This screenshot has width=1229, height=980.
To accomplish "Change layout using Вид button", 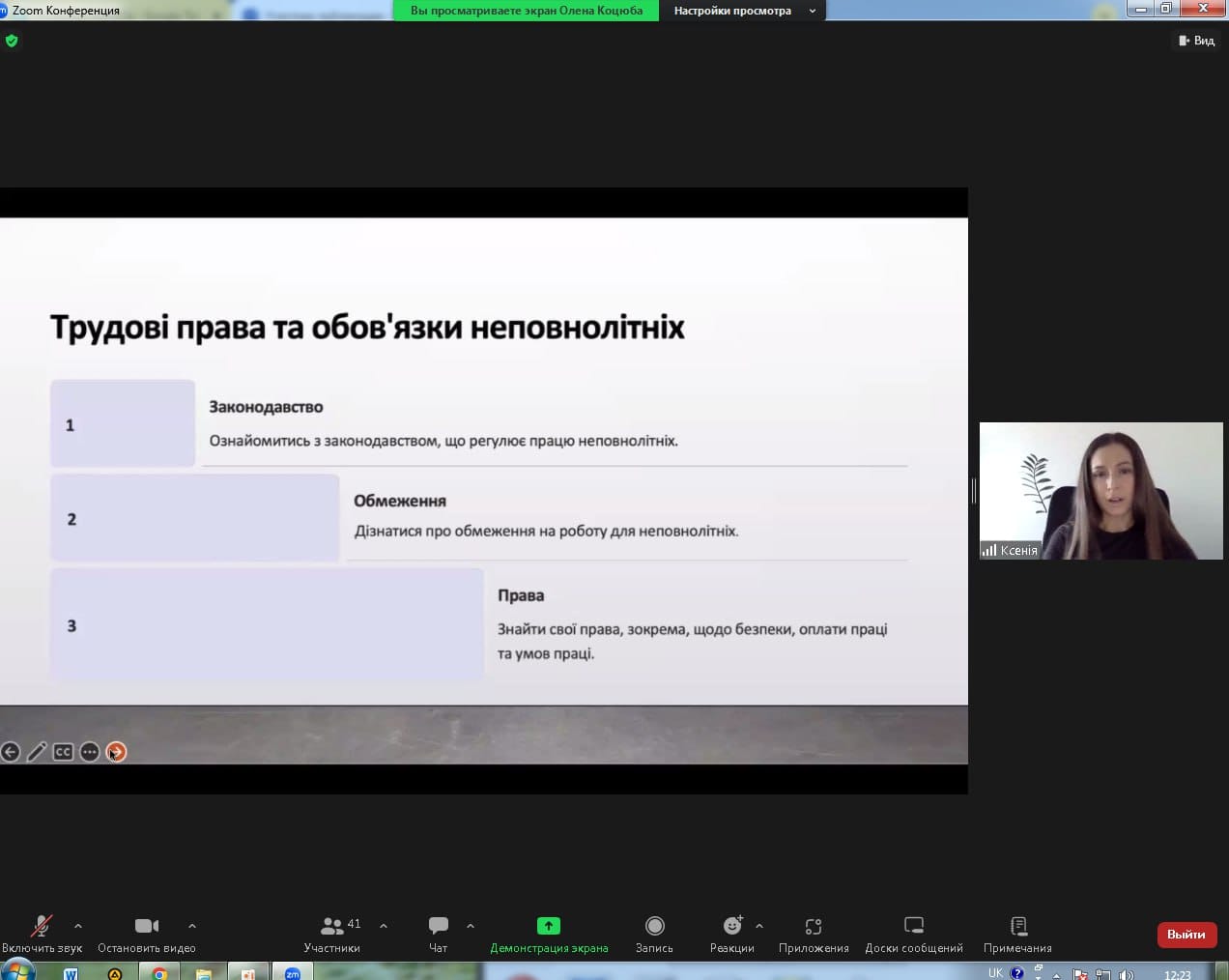I will (1196, 41).
